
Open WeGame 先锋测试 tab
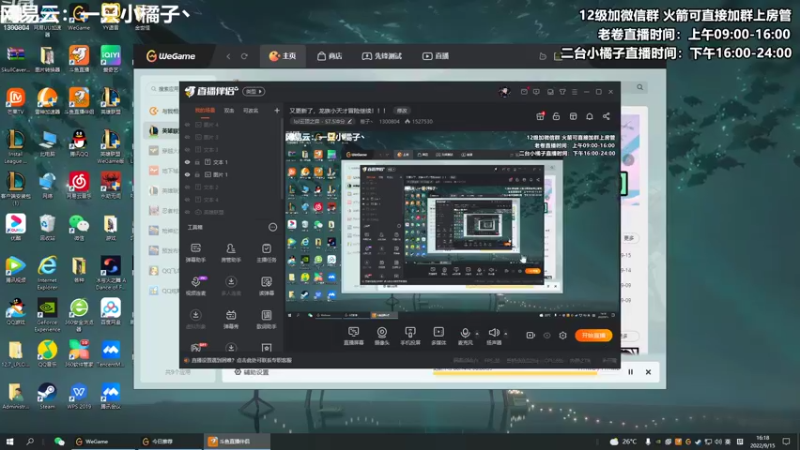pyautogui.click(x=382, y=56)
